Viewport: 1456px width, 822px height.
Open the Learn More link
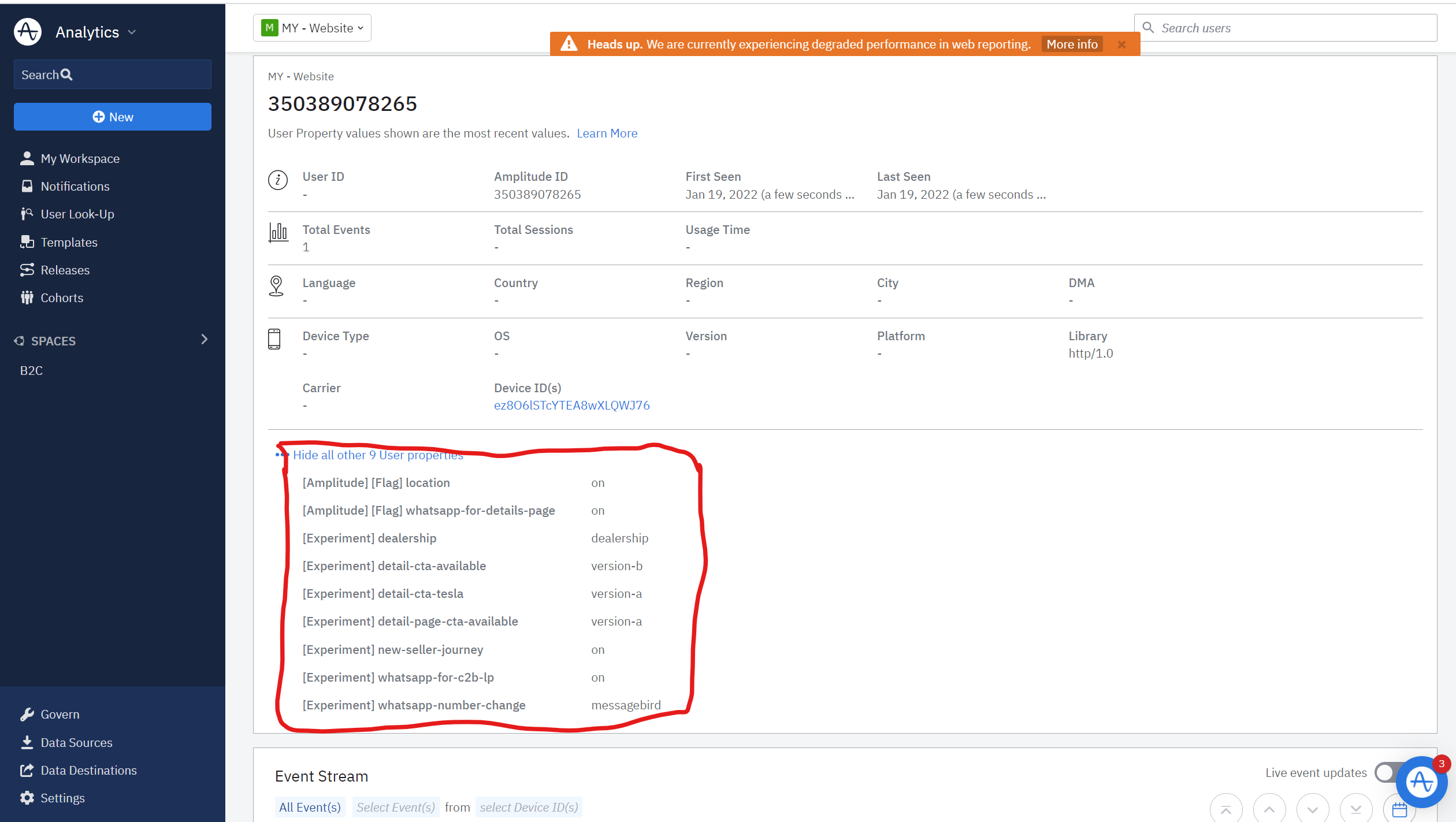point(607,133)
